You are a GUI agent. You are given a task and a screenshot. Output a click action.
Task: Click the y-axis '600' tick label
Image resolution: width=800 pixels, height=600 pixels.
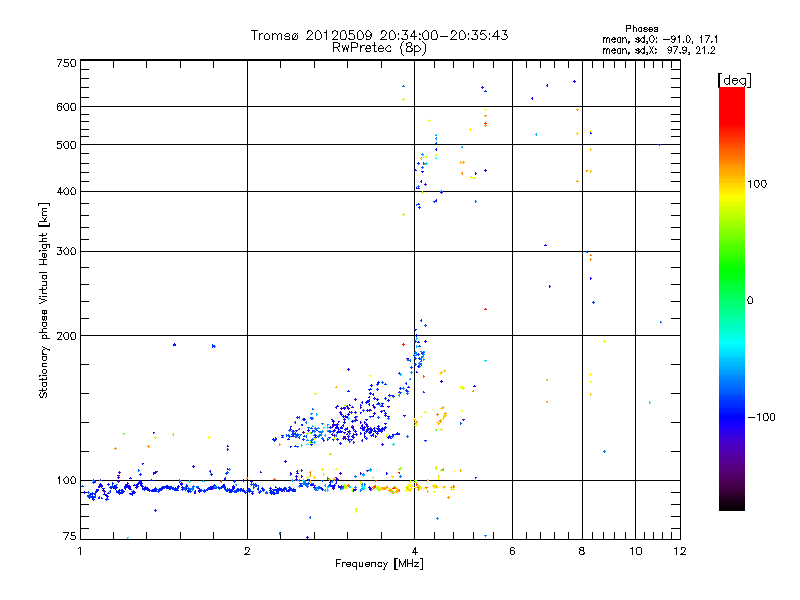point(66,107)
